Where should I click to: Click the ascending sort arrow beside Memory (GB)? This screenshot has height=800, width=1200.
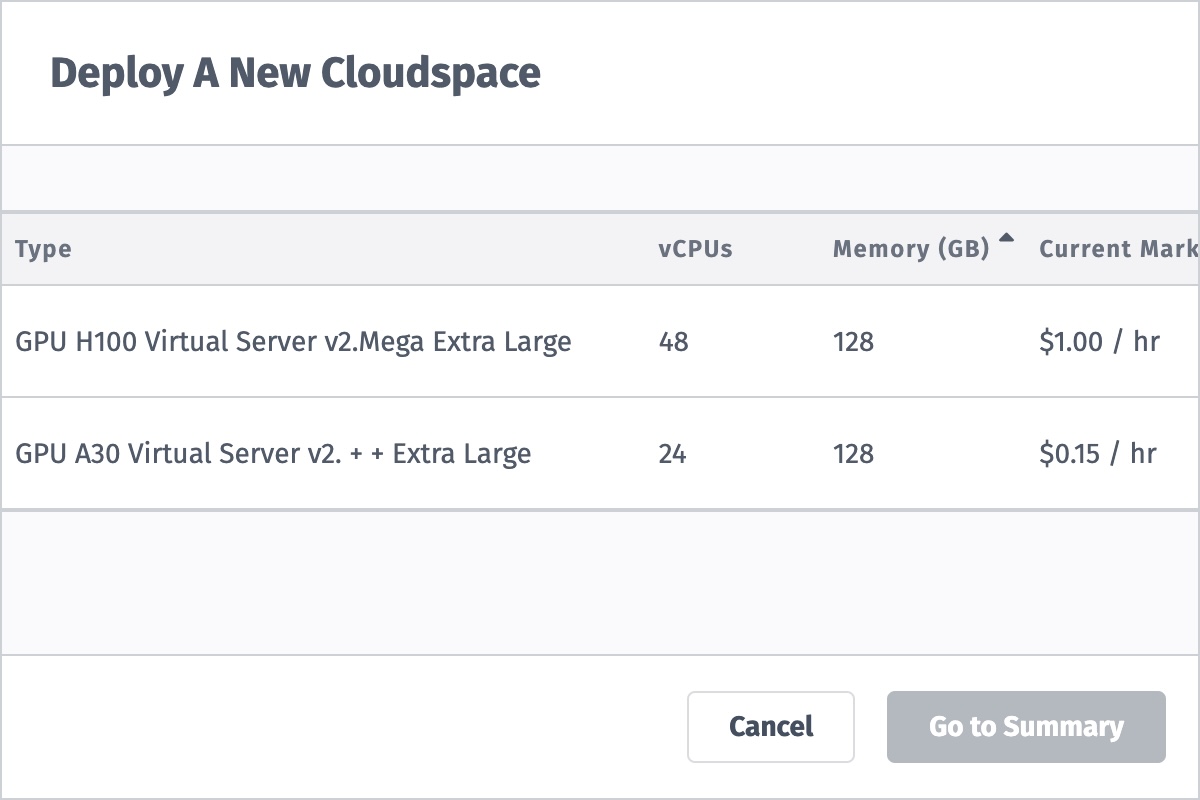tap(1006, 239)
